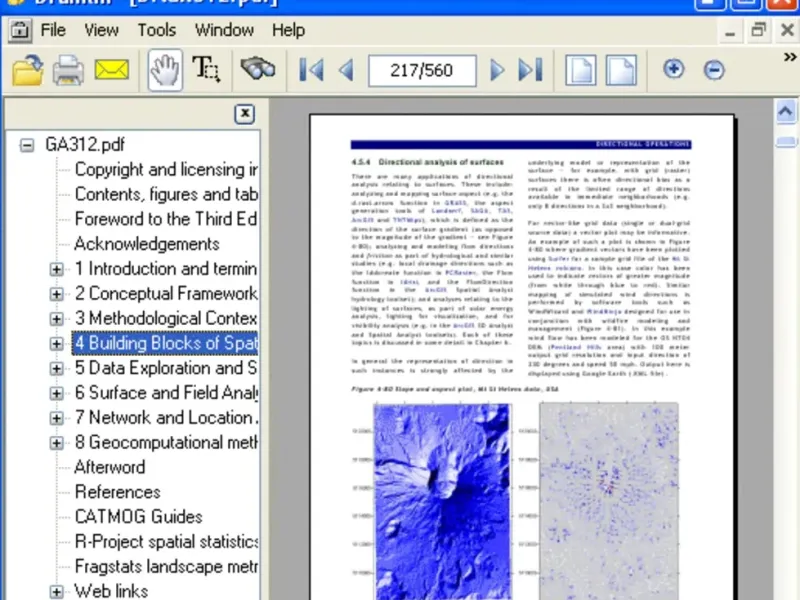
Task: Select 8 Geocomputational methods bookmark
Action: (166, 442)
